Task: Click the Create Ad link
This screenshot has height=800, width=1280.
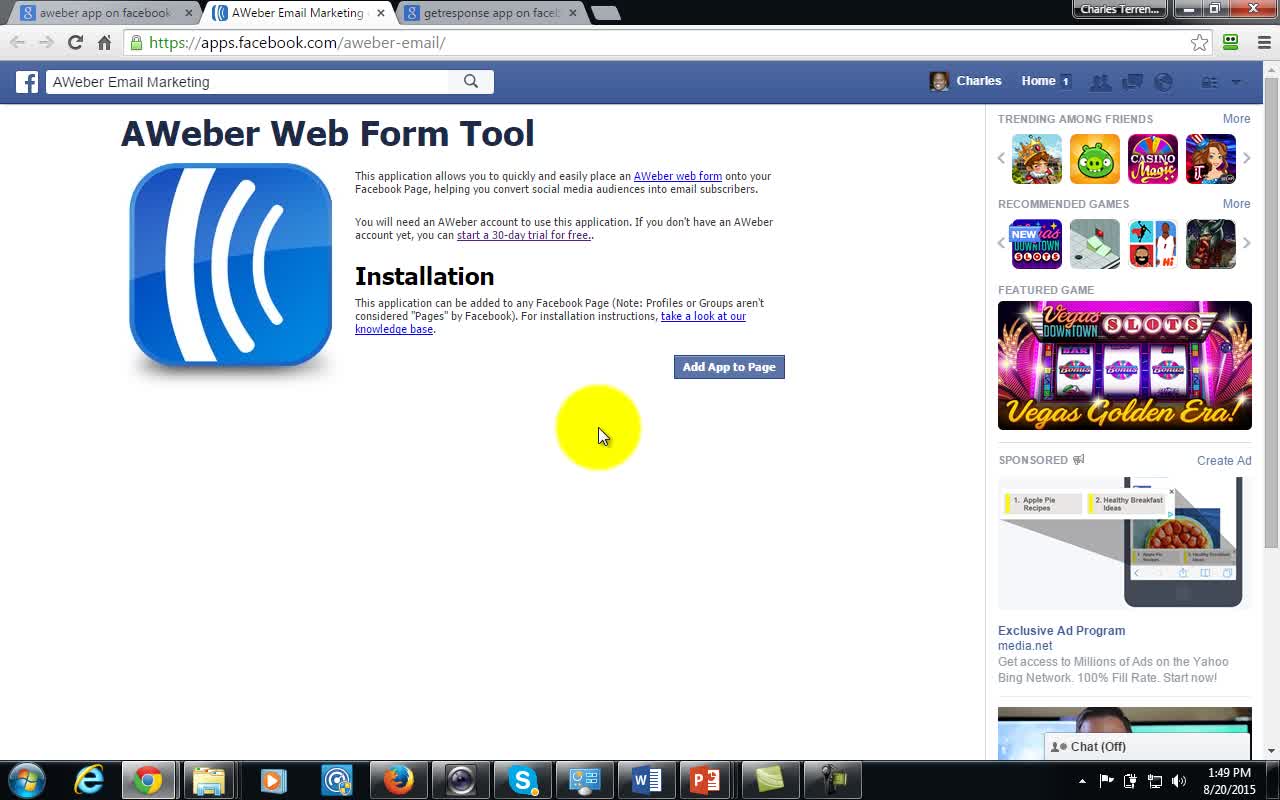Action: [x=1224, y=461]
